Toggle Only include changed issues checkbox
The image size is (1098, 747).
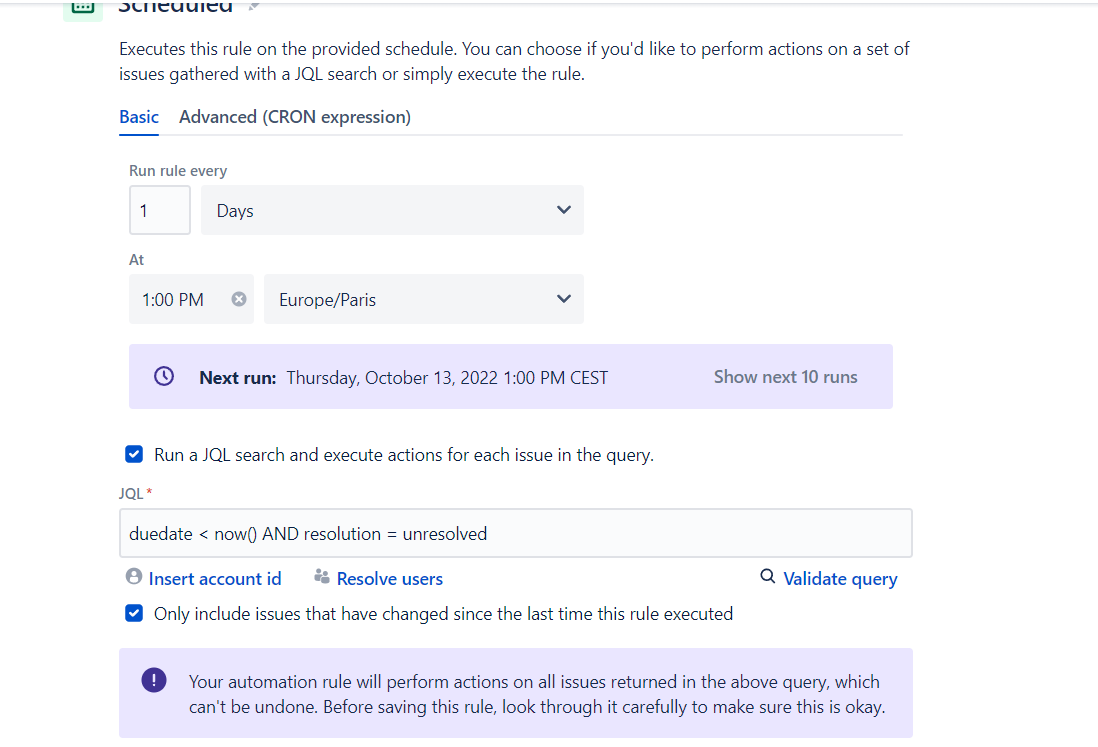click(134, 613)
